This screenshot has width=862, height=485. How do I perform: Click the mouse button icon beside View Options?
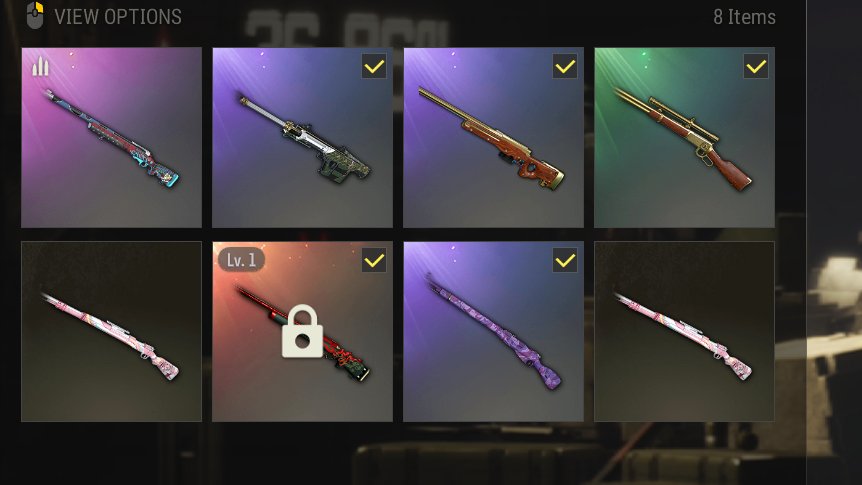pyautogui.click(x=35, y=15)
